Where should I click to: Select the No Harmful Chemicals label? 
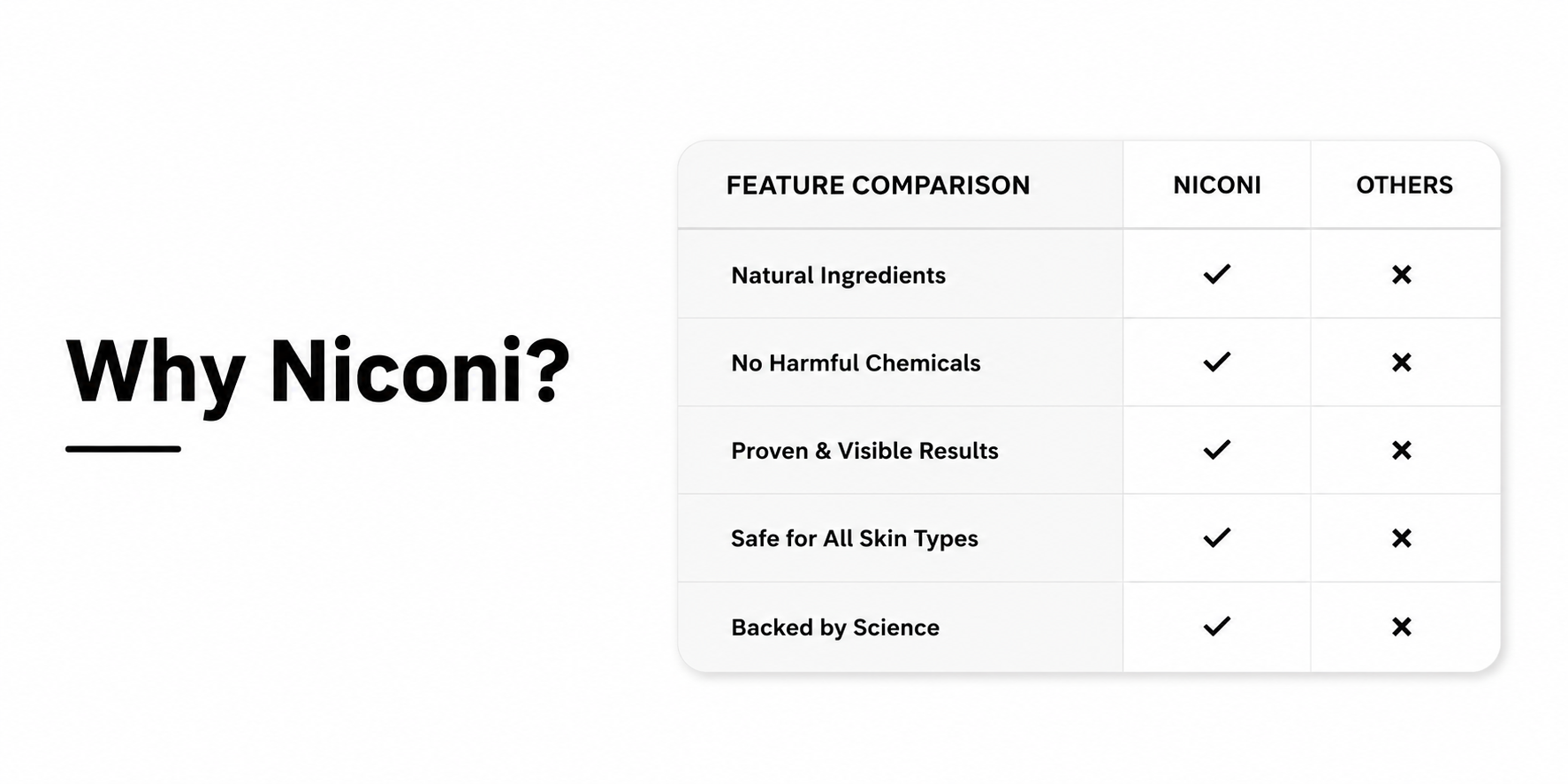click(856, 363)
